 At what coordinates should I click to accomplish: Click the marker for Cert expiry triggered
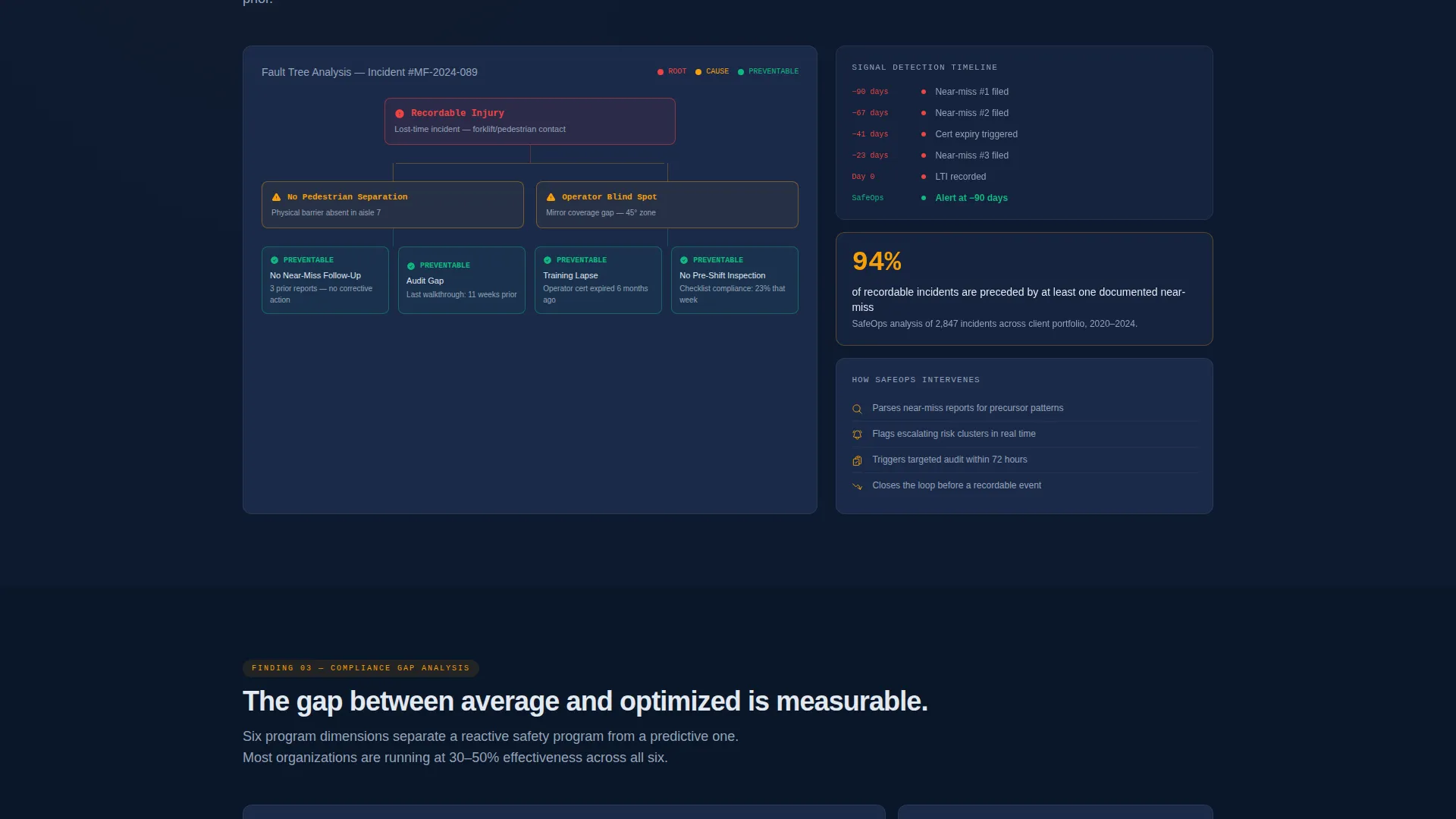(923, 134)
